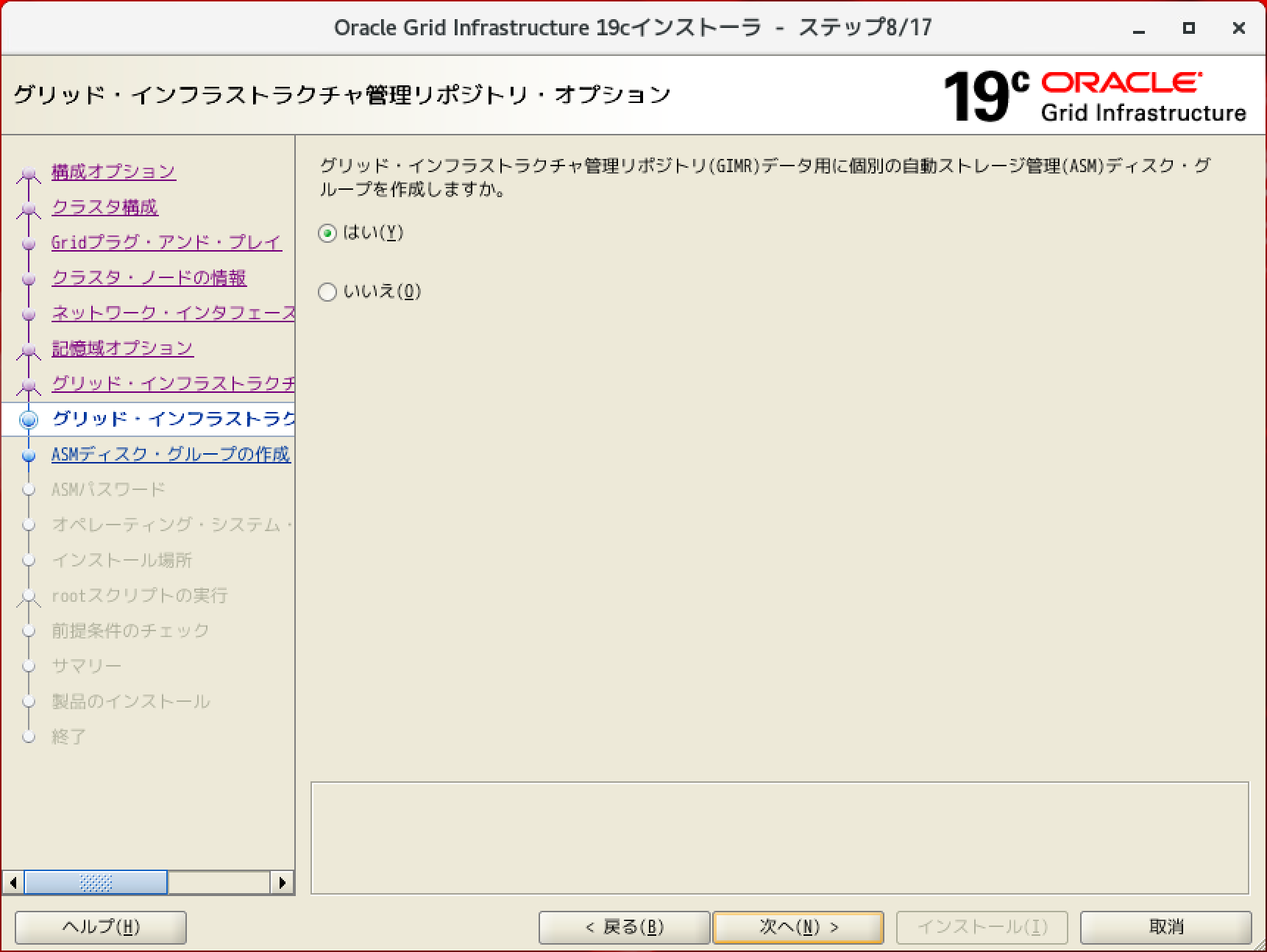Minimize the installer window
The image size is (1267, 952).
tap(1139, 29)
